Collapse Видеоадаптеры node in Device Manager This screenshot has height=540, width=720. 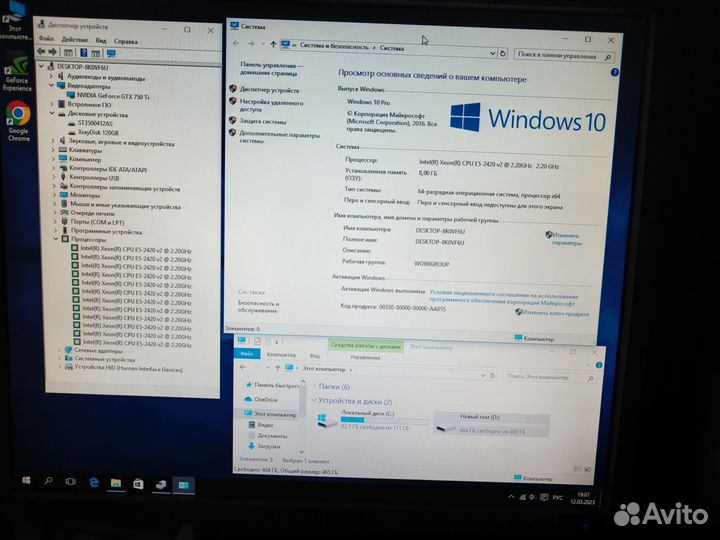(51, 85)
